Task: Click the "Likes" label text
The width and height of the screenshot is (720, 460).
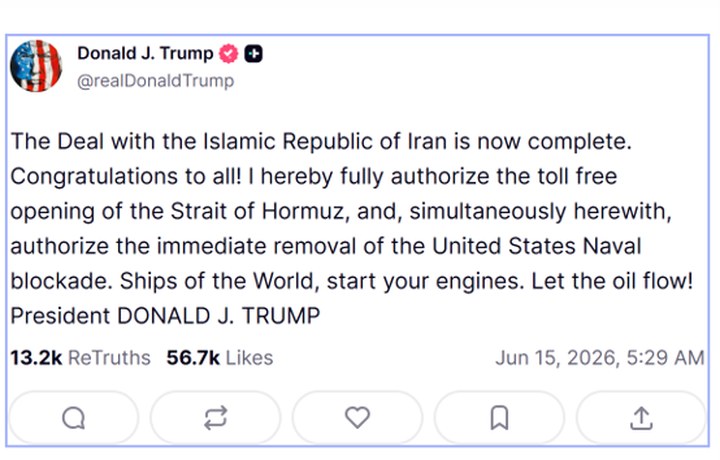Action: 249,358
